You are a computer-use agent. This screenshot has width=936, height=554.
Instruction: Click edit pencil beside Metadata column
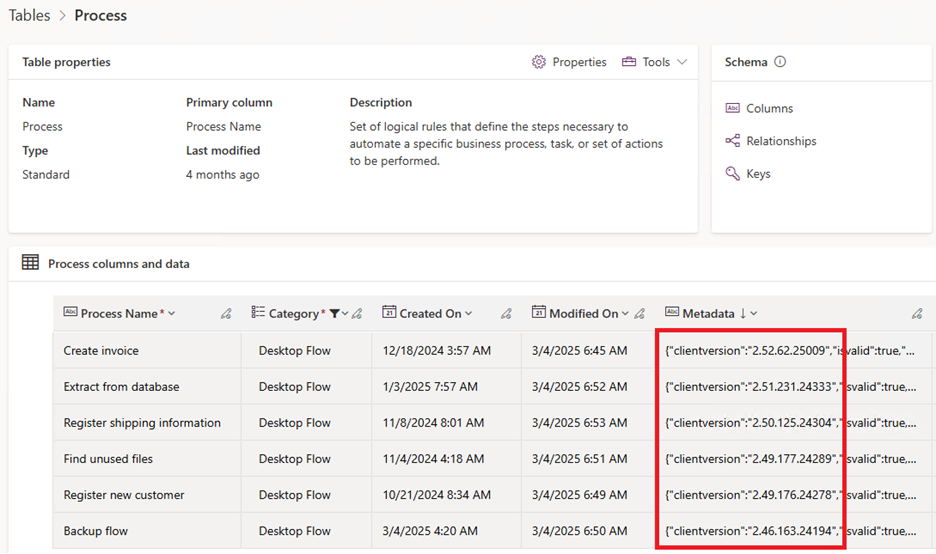pyautogui.click(x=917, y=313)
